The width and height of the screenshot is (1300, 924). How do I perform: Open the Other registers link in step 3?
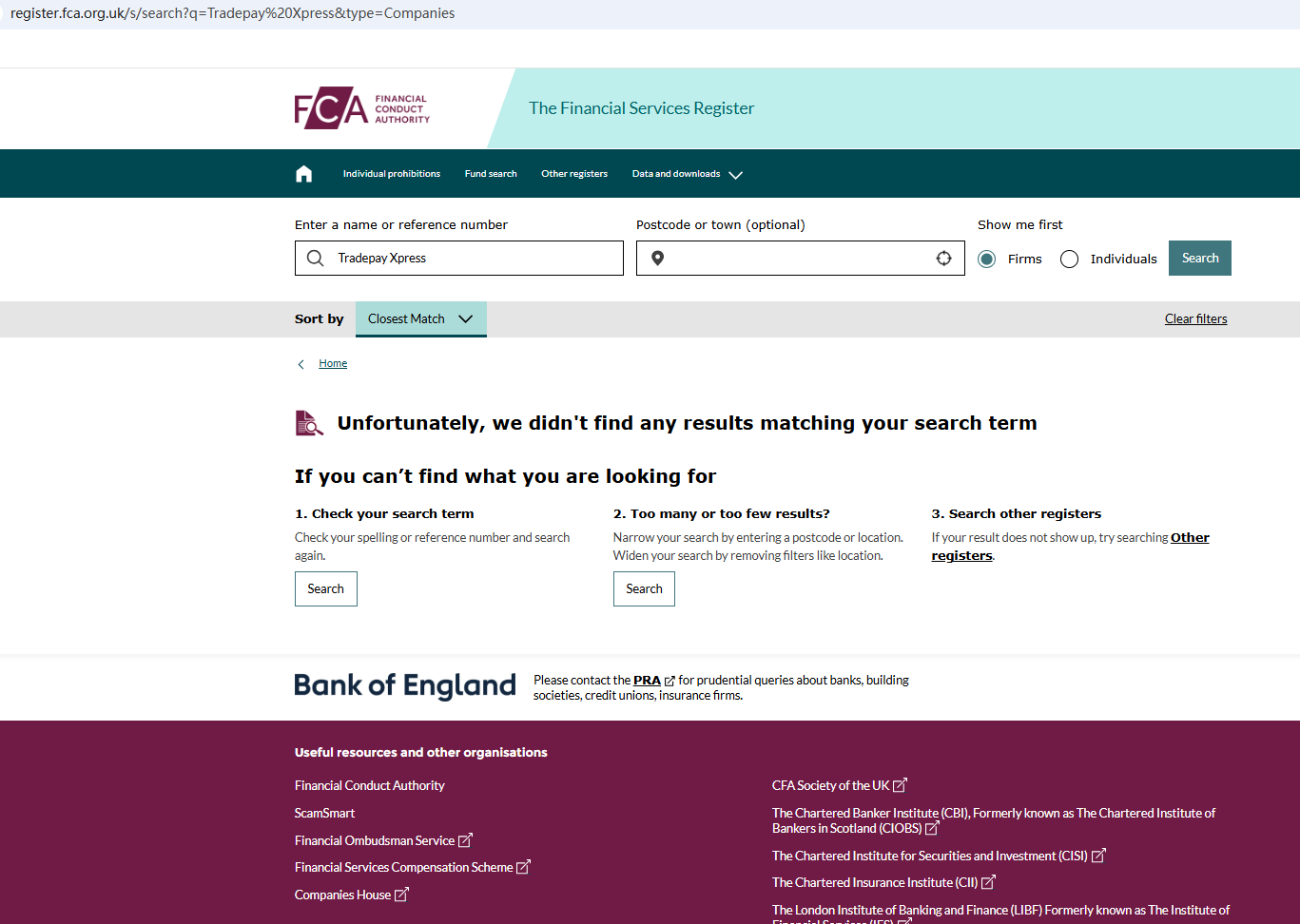point(1190,538)
